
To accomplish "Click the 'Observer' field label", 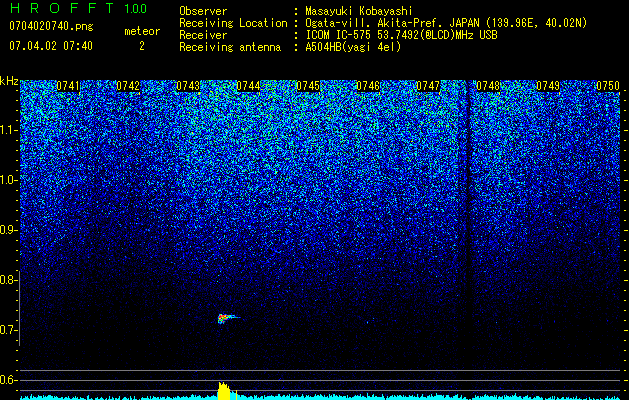I will (203, 11).
